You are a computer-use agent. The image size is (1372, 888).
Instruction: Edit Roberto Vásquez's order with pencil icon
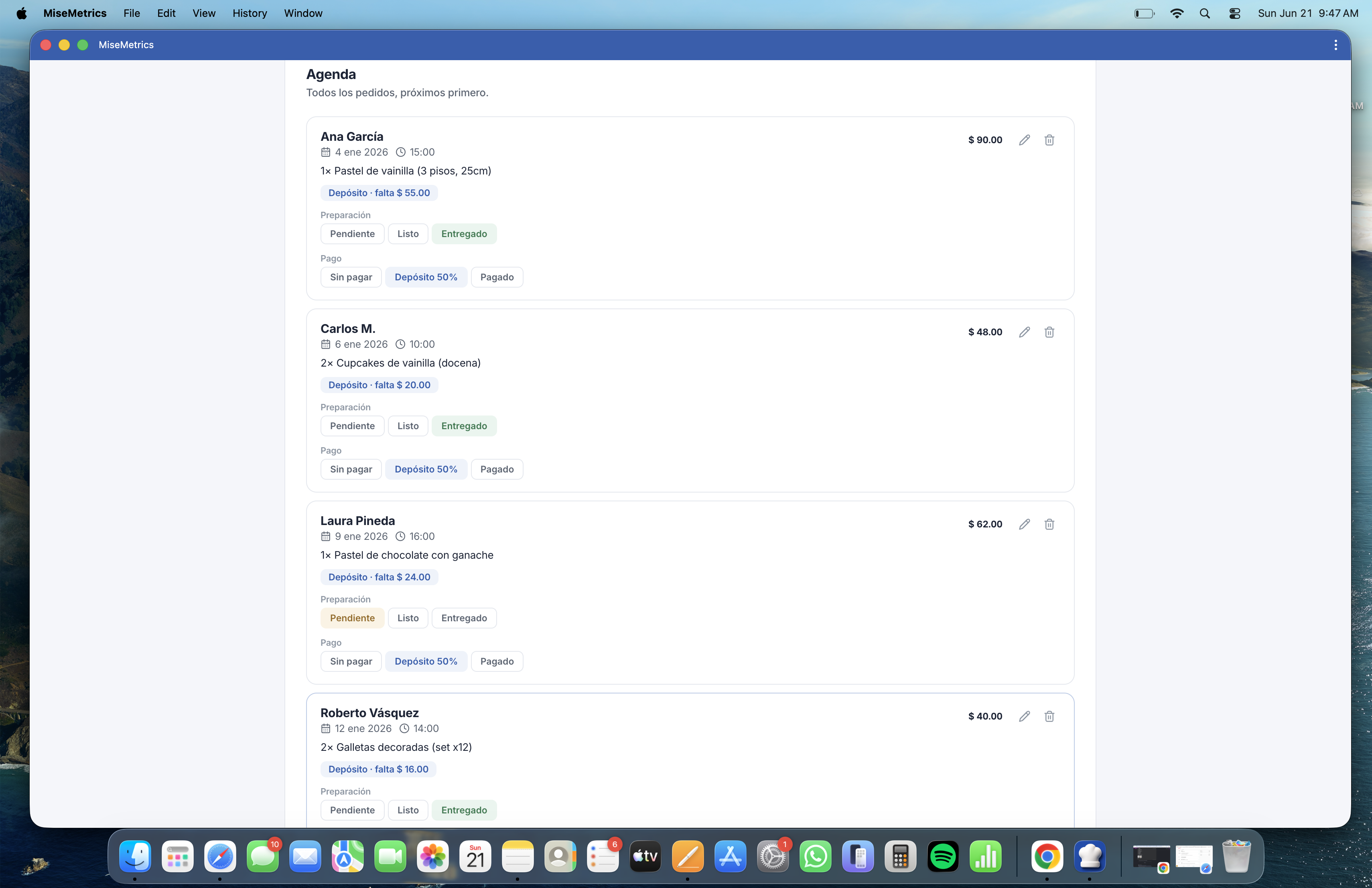pyautogui.click(x=1024, y=716)
